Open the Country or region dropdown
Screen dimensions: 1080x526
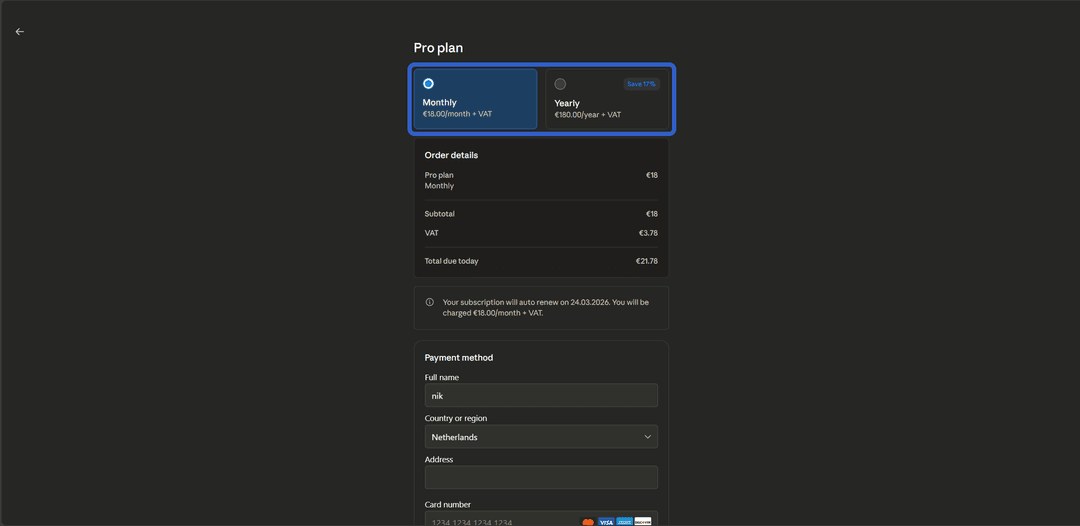click(x=541, y=437)
